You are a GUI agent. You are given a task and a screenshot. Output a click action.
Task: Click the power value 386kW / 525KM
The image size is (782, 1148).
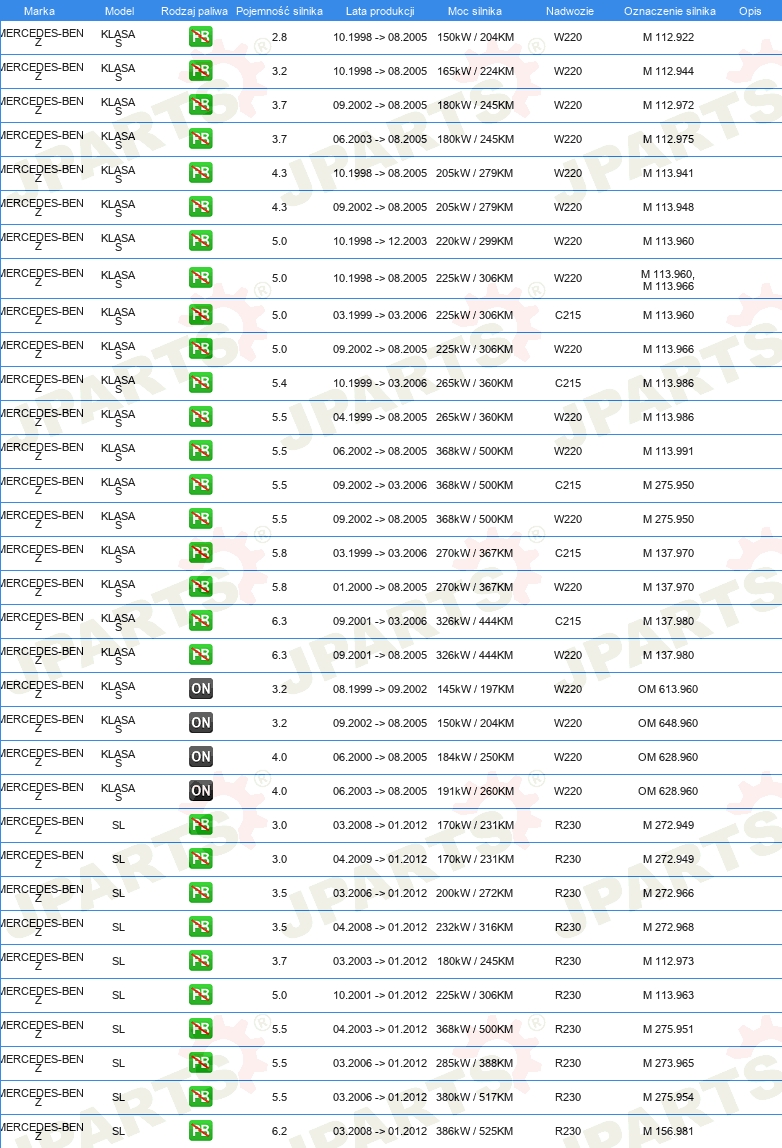pos(474,1131)
